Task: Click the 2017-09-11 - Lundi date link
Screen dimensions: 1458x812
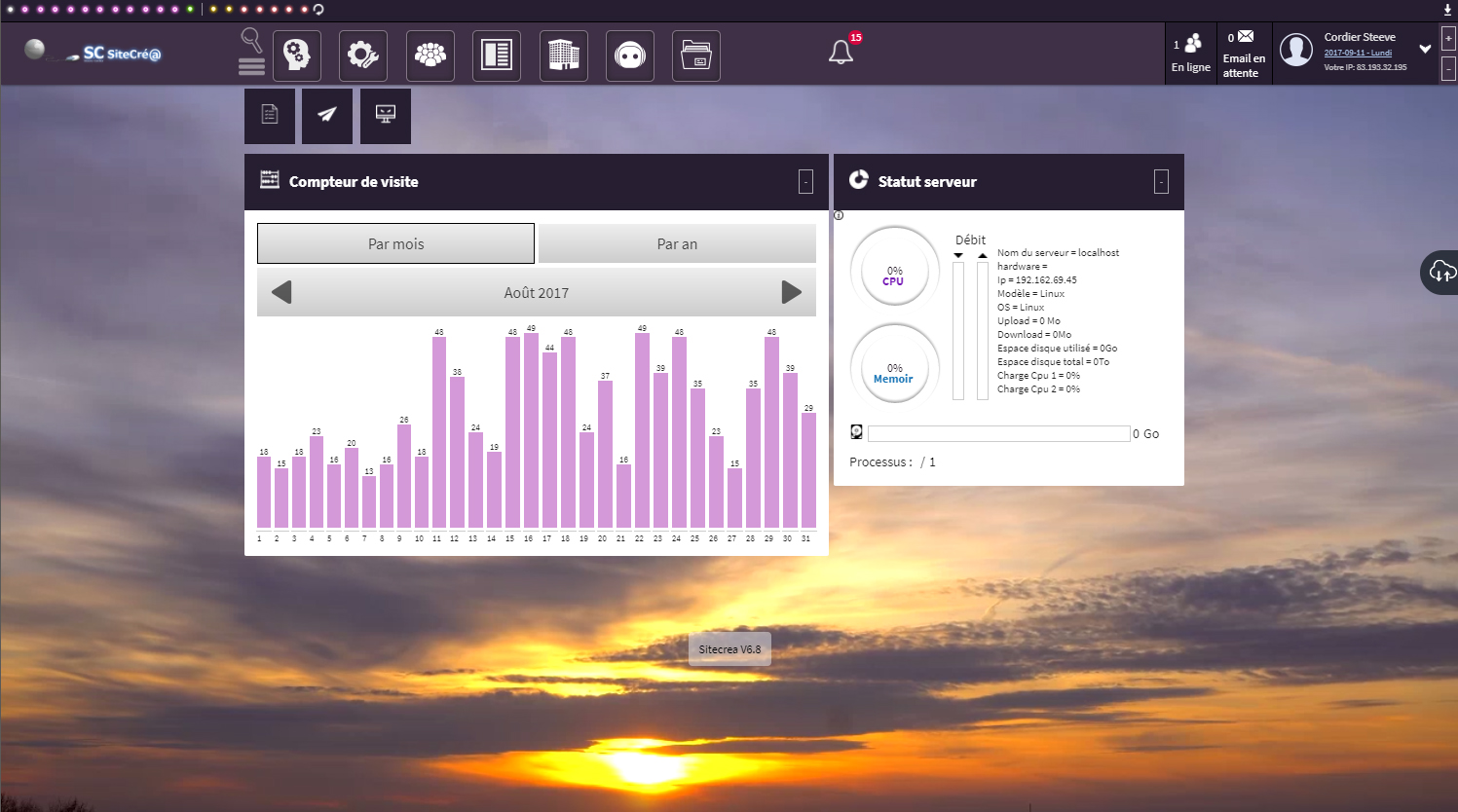Action: 1358,53
